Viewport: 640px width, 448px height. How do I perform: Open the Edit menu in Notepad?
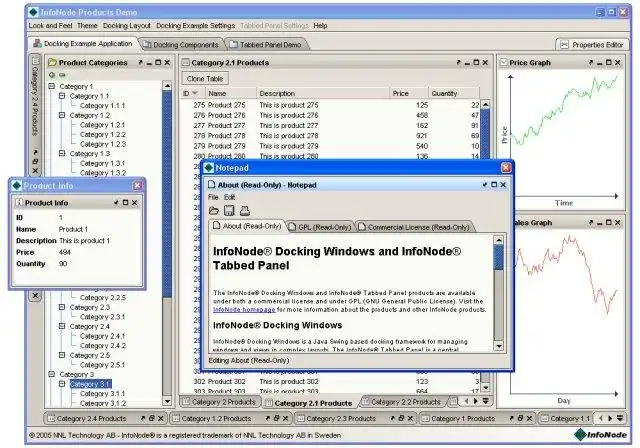click(229, 197)
